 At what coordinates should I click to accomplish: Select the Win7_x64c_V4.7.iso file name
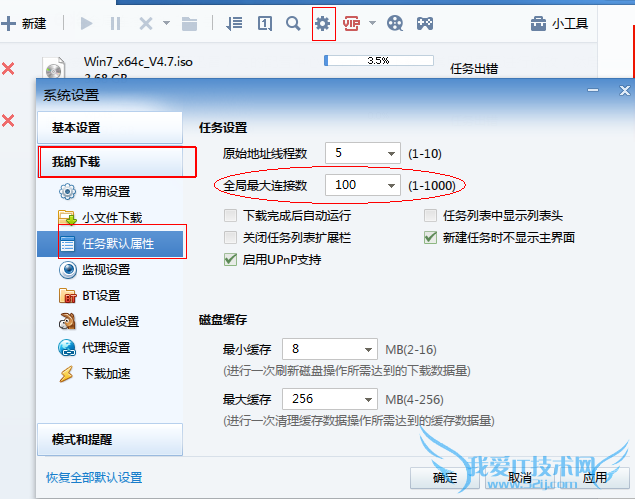point(138,62)
